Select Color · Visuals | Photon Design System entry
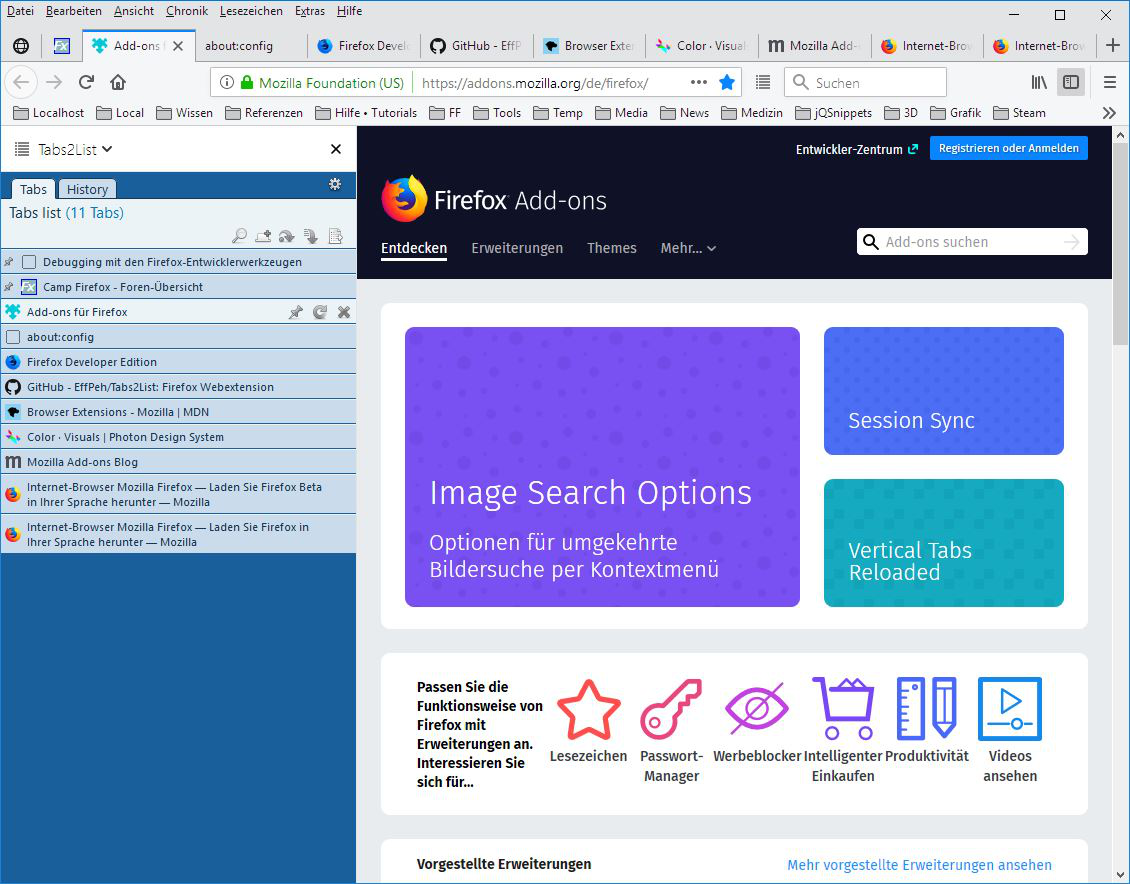1130x884 pixels. (179, 437)
